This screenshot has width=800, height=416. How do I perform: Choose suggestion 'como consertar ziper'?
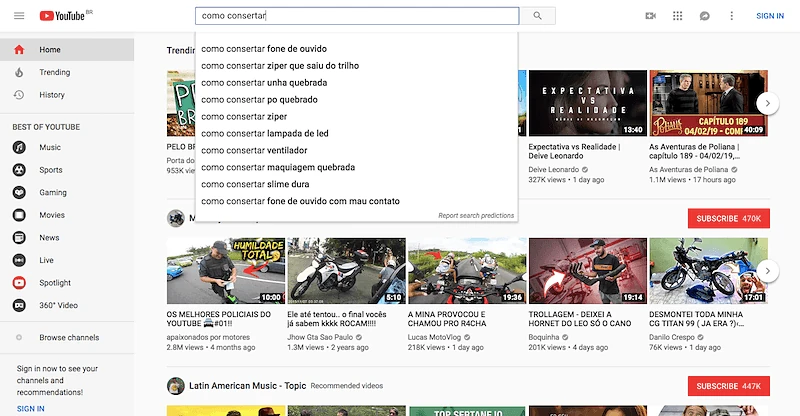point(356,116)
